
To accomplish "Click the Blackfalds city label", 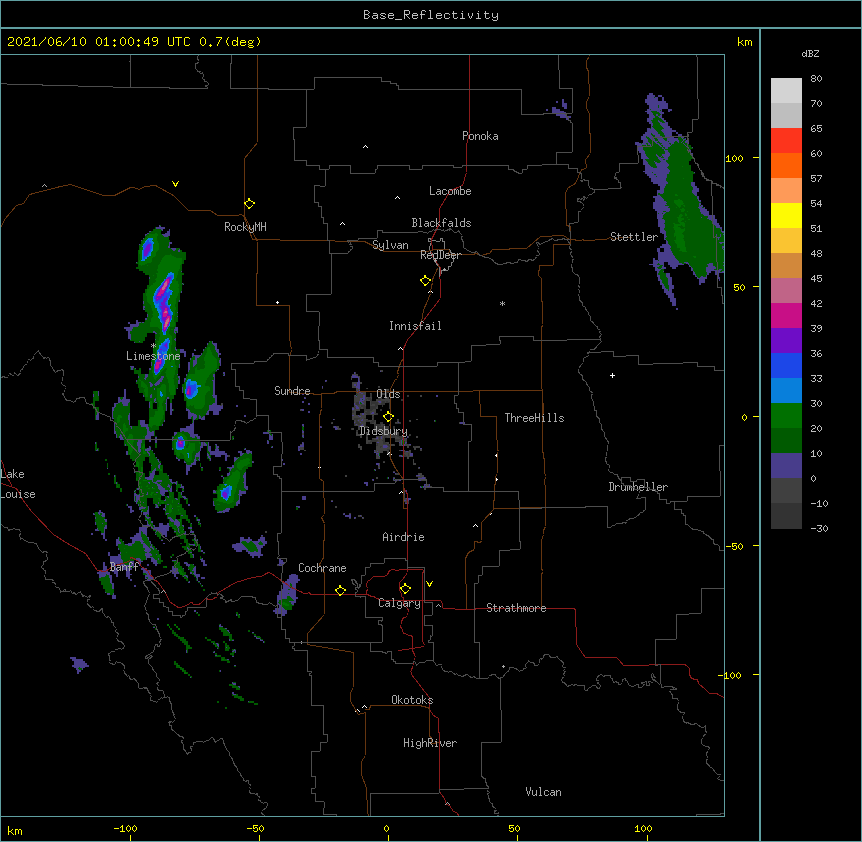I will point(441,223).
